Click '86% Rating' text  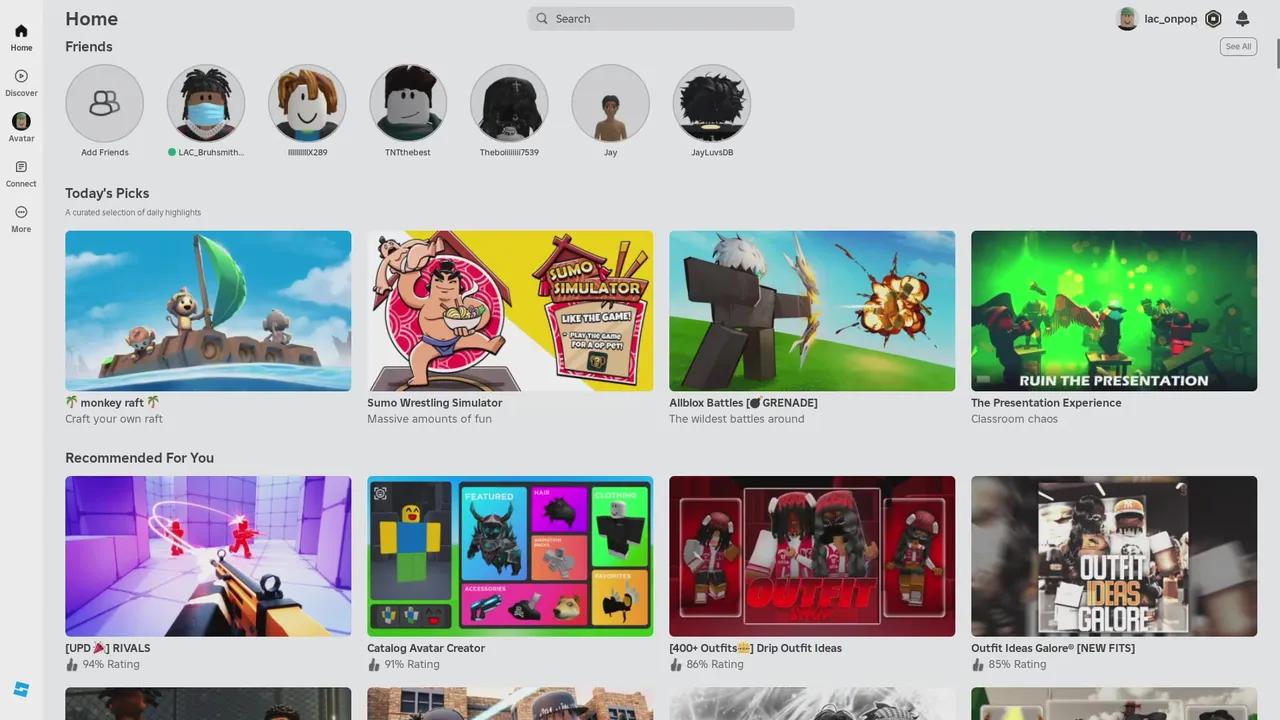tap(715, 664)
